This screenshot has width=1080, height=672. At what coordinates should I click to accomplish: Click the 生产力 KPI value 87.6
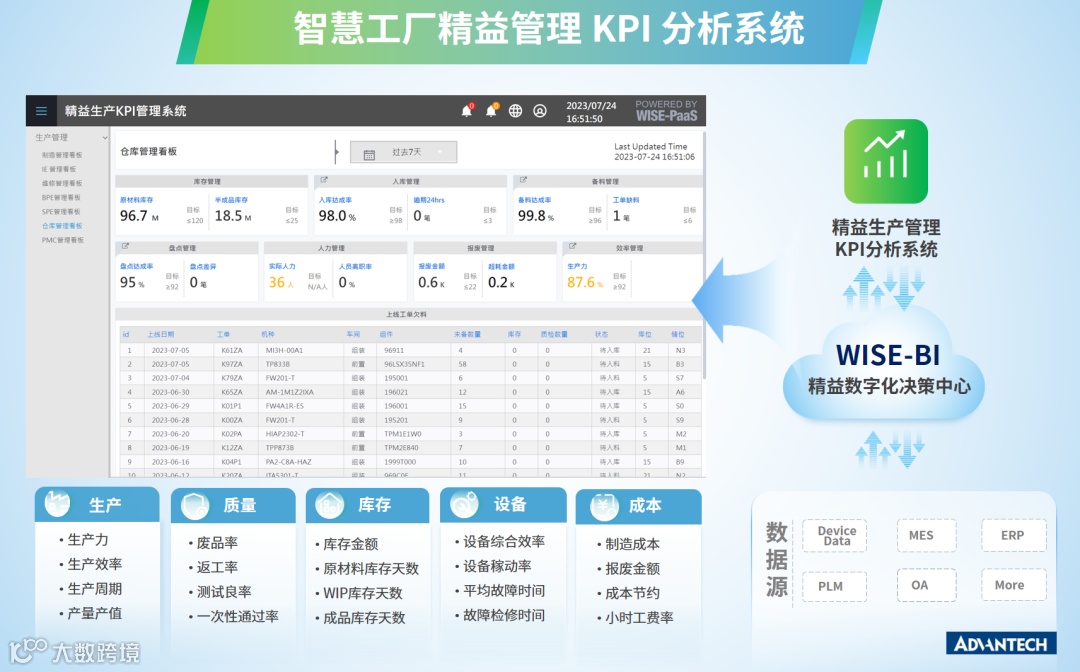pyautogui.click(x=581, y=282)
